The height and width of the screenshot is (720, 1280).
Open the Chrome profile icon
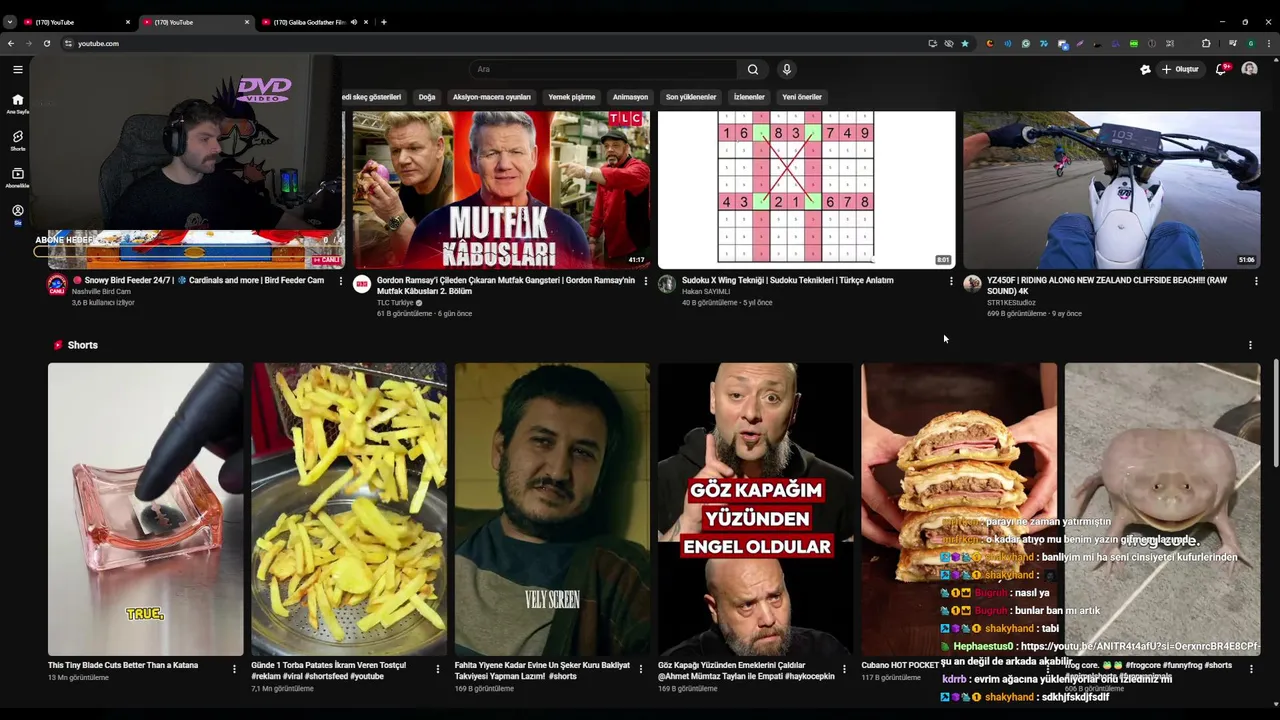pos(1251,43)
